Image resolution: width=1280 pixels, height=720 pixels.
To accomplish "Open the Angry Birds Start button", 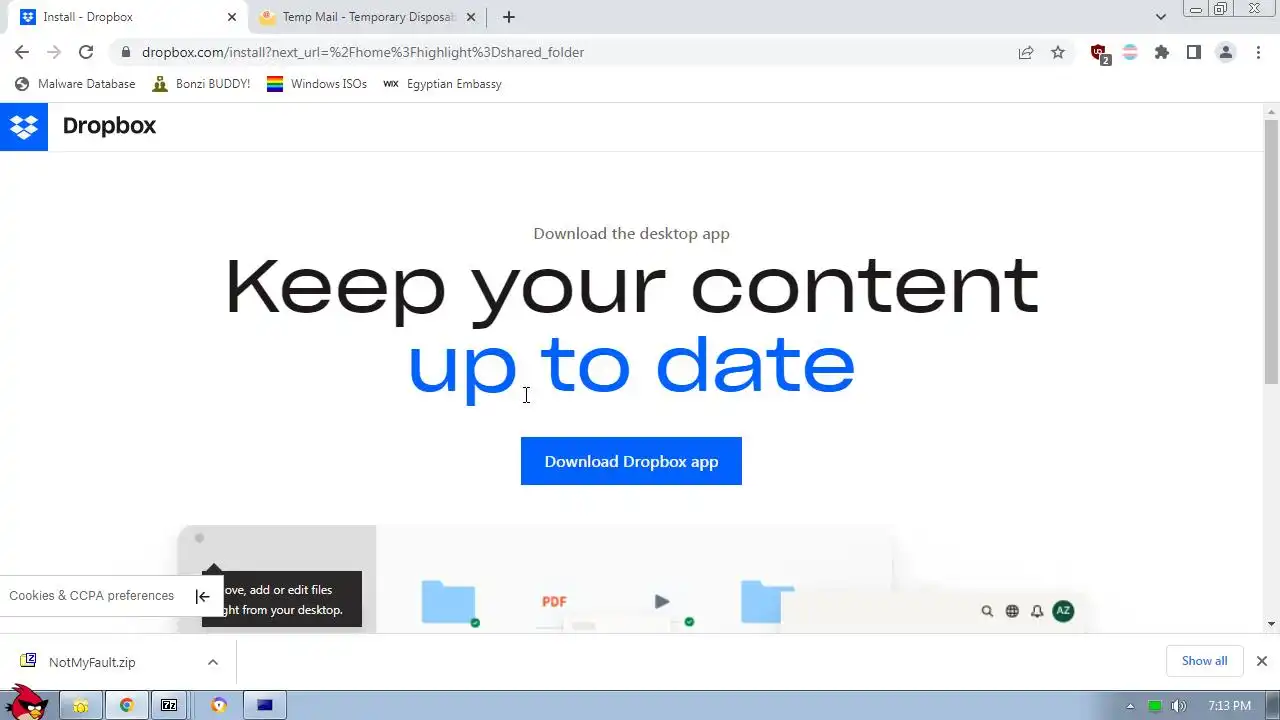I will 25,702.
